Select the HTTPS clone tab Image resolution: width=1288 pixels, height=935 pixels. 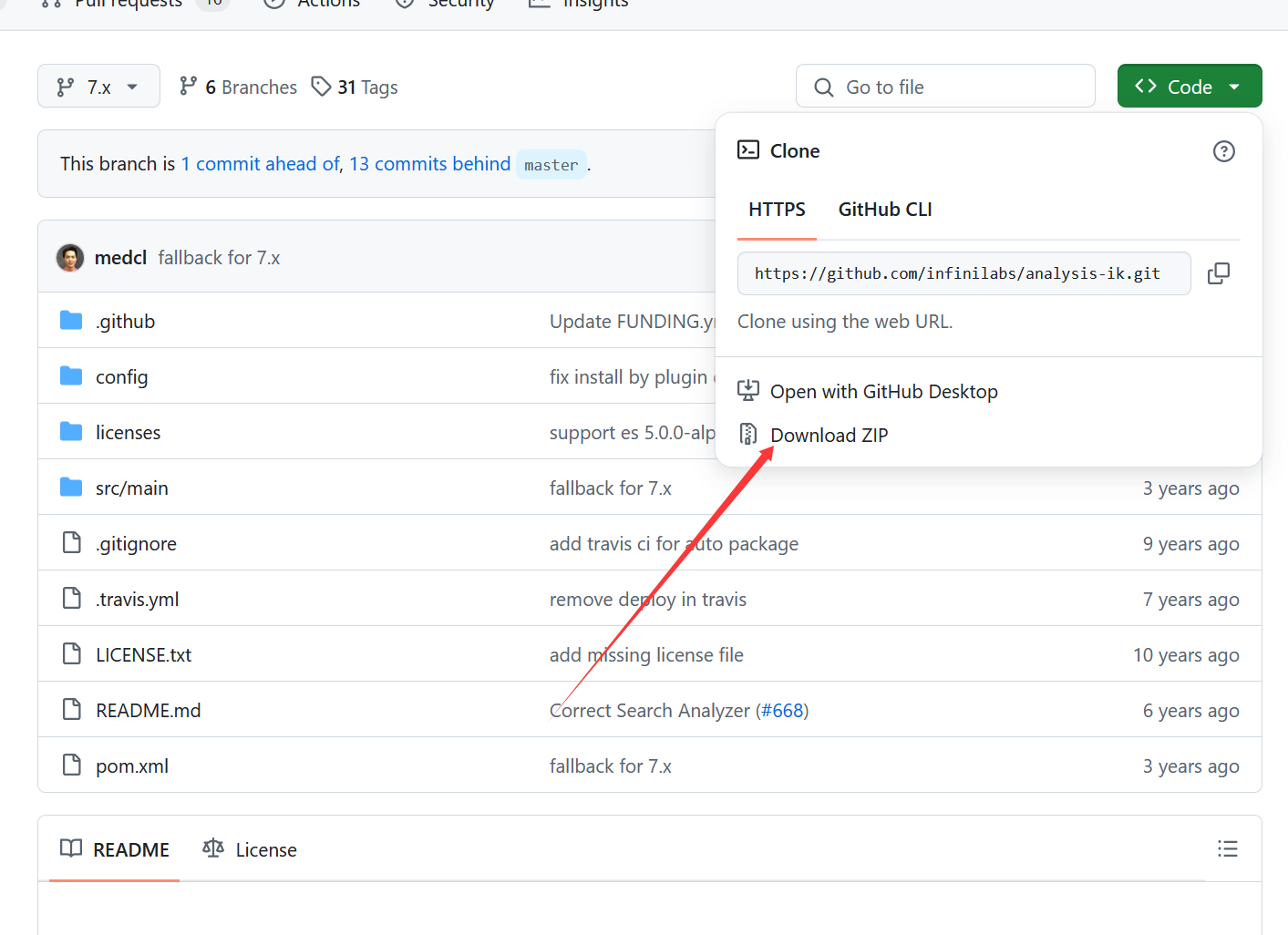pos(777,210)
